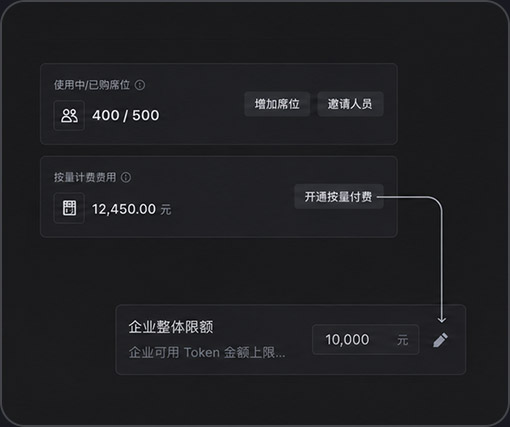Click the 使用中/已购席位 label
510x427 pixels.
pos(92,85)
